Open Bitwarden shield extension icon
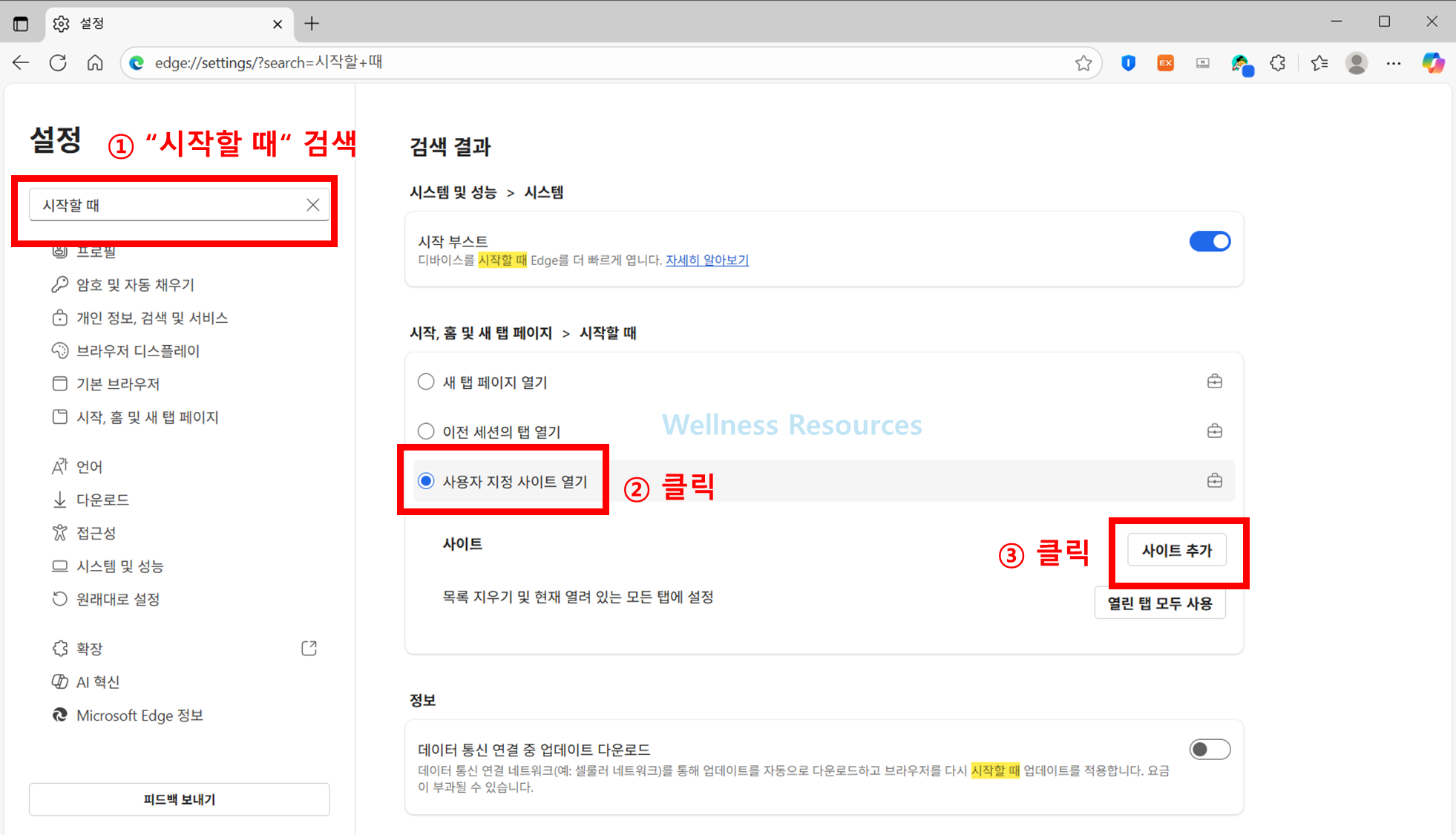 pyautogui.click(x=1128, y=63)
